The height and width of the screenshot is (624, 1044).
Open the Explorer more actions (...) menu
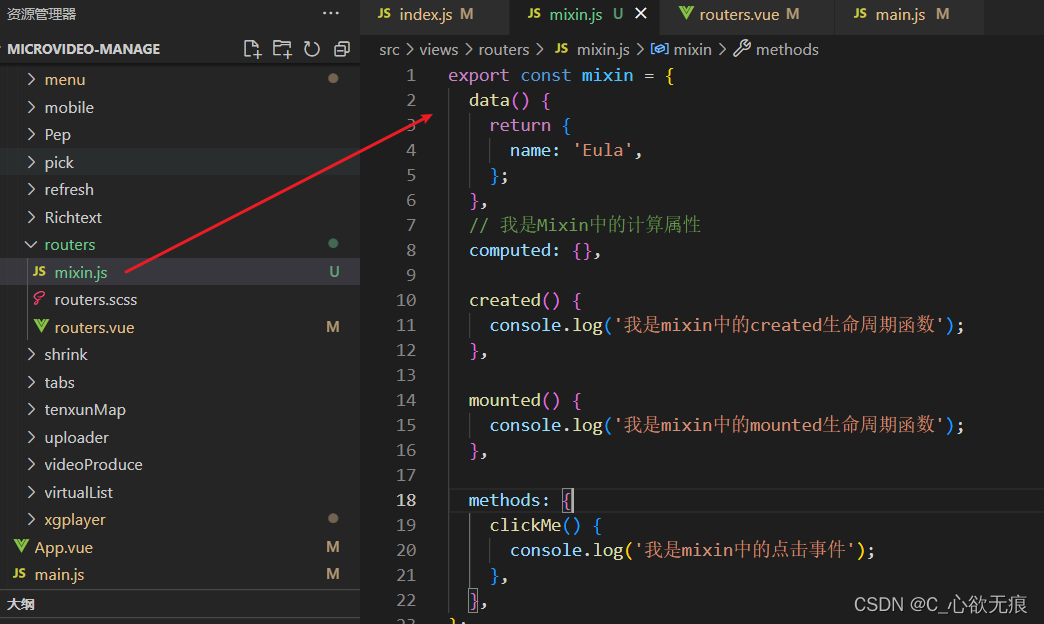tap(330, 11)
